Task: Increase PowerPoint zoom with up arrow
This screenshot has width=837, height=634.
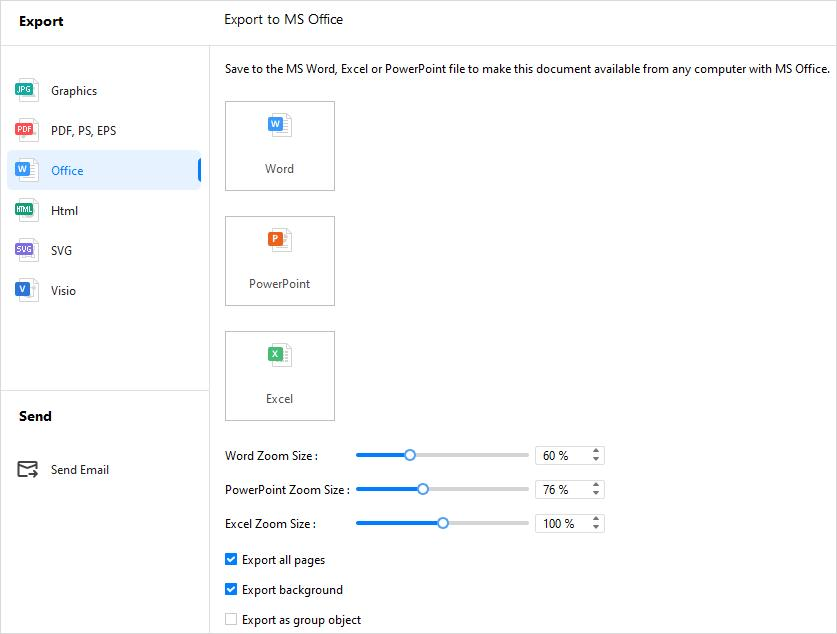Action: point(596,485)
